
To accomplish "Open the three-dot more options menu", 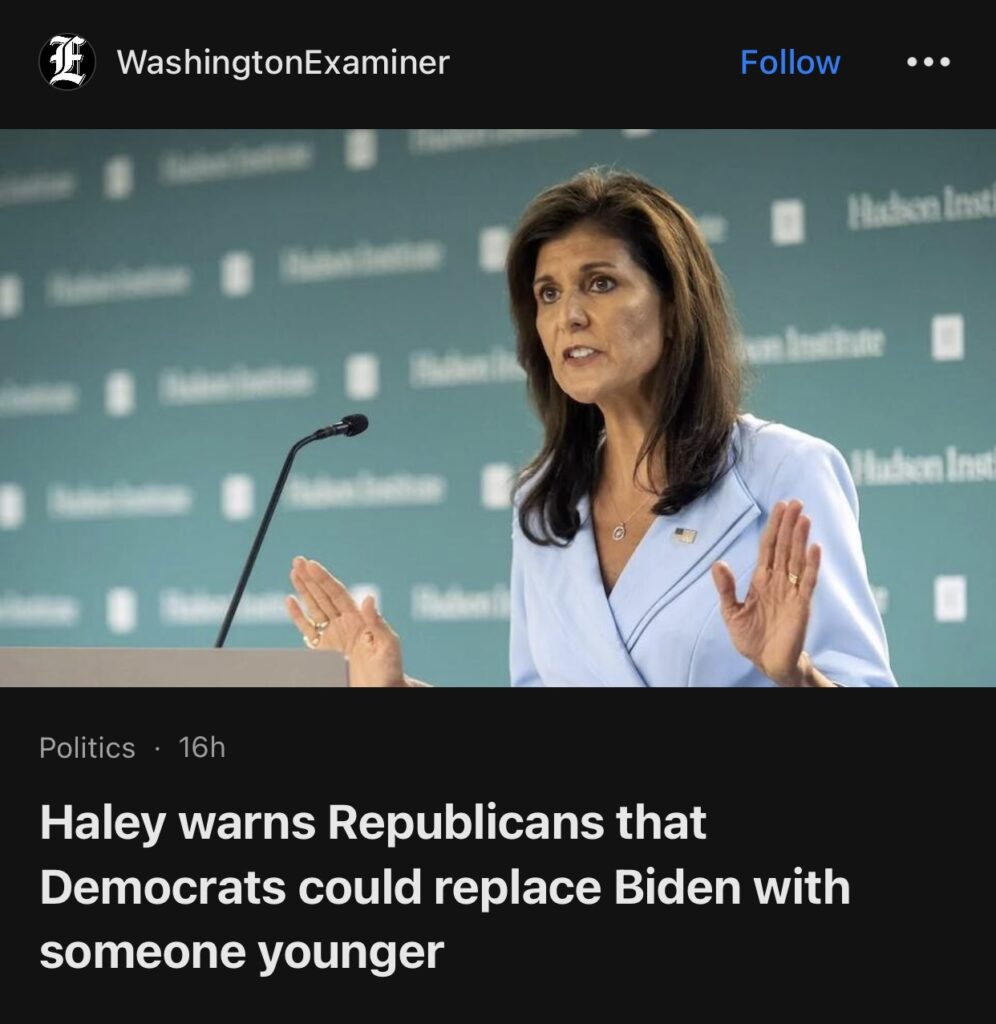I will pos(928,63).
